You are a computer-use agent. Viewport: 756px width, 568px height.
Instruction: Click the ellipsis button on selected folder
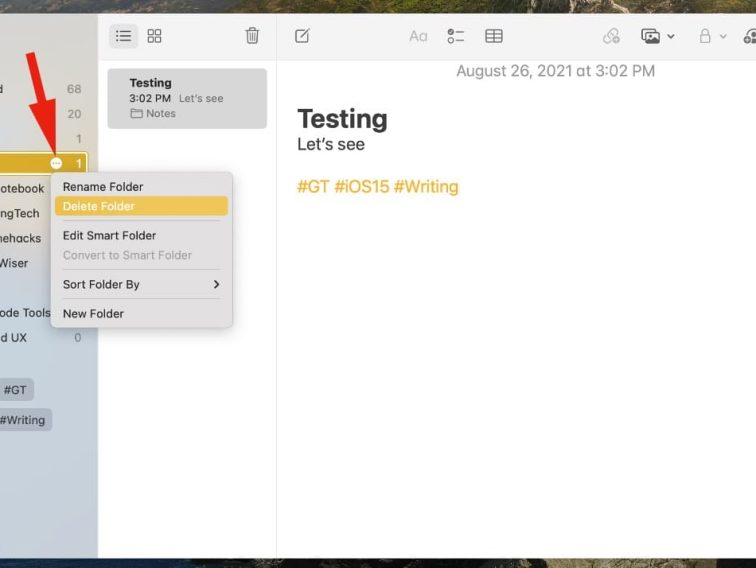point(56,163)
